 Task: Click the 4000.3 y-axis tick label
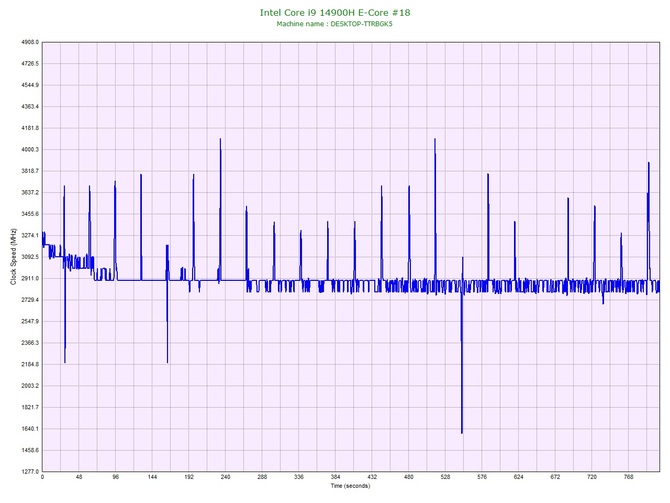[x=30, y=150]
